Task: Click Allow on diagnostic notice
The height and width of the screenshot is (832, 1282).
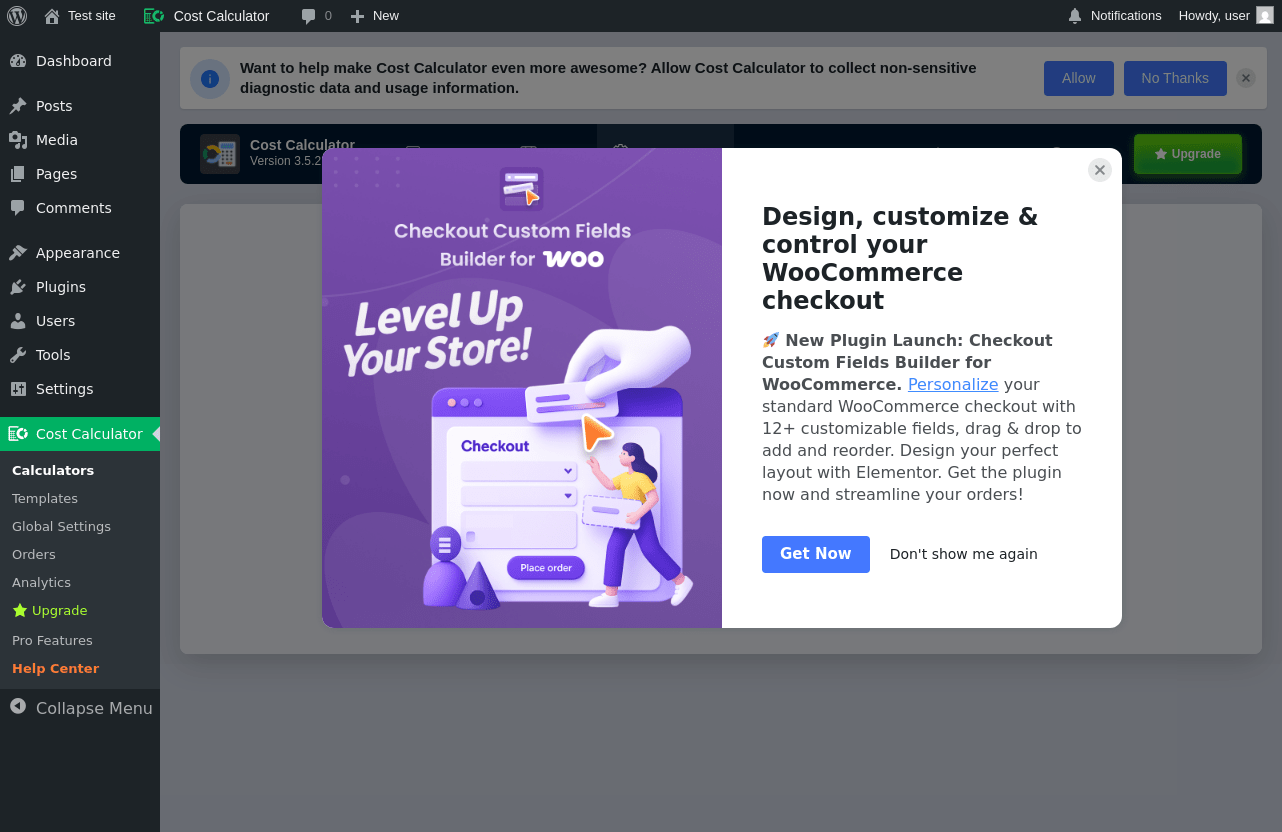Action: click(x=1079, y=78)
